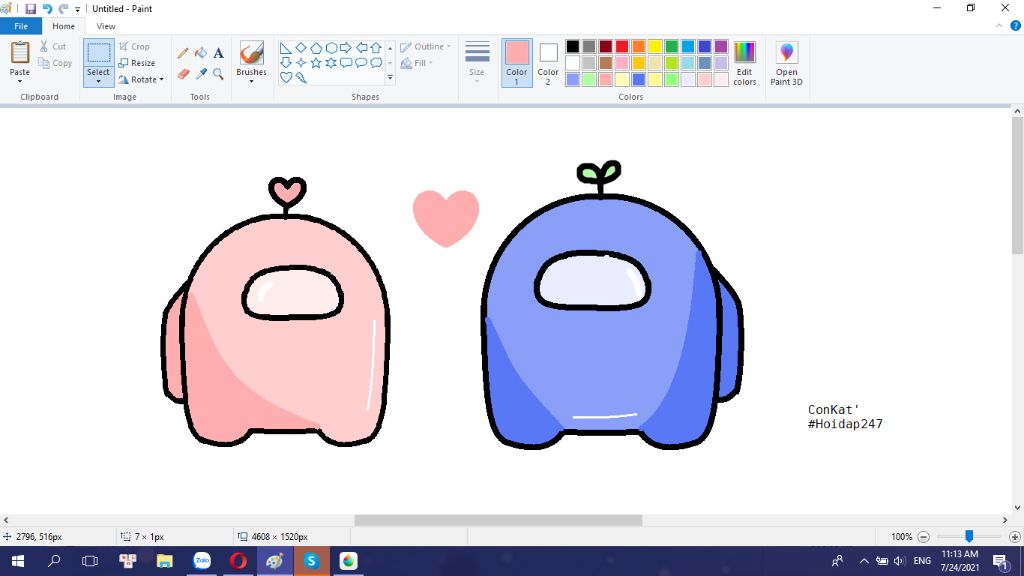Viewport: 1024px width, 576px height.
Task: Click the Undo arrow in title bar
Action: [47, 8]
